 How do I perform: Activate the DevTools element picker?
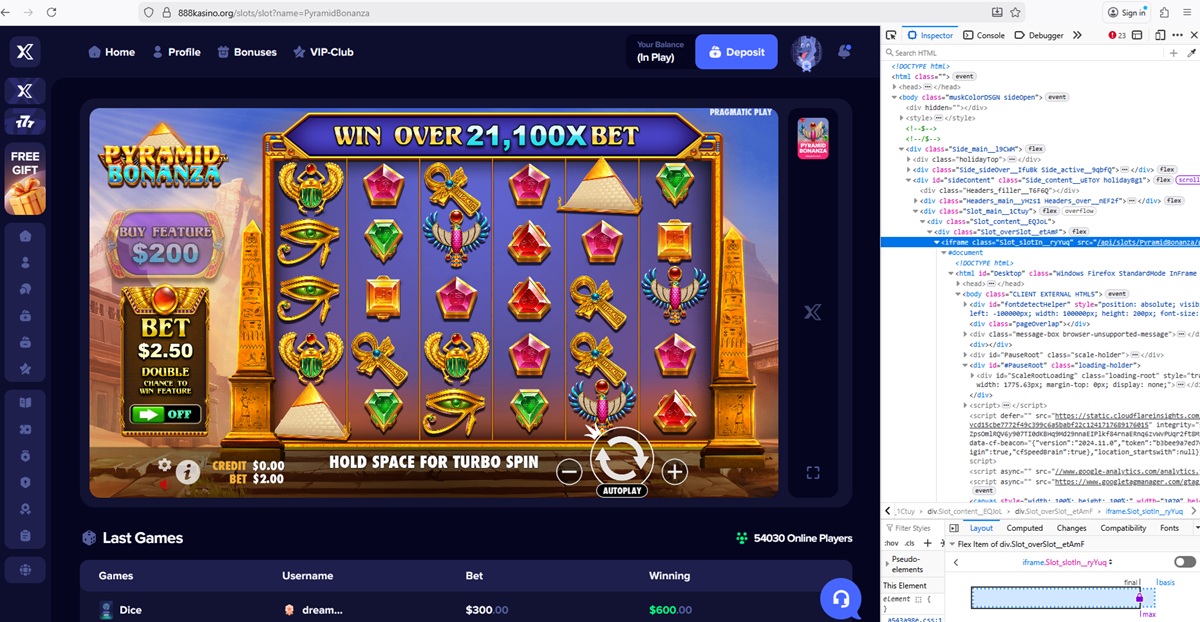[x=891, y=35]
